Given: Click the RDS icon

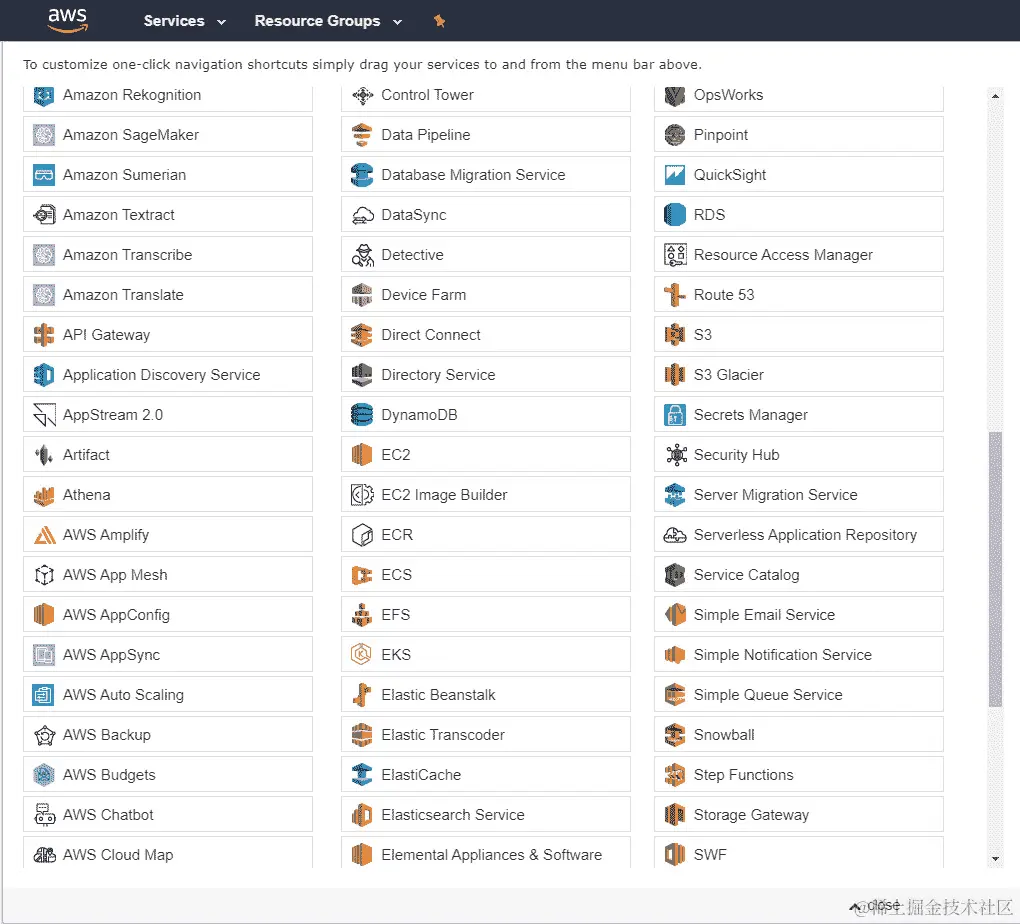Looking at the screenshot, I should 675,215.
